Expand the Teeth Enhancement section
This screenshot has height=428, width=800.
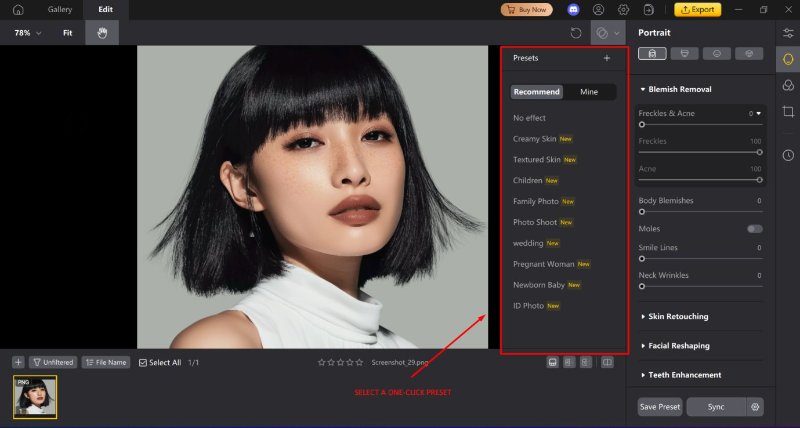coord(681,375)
